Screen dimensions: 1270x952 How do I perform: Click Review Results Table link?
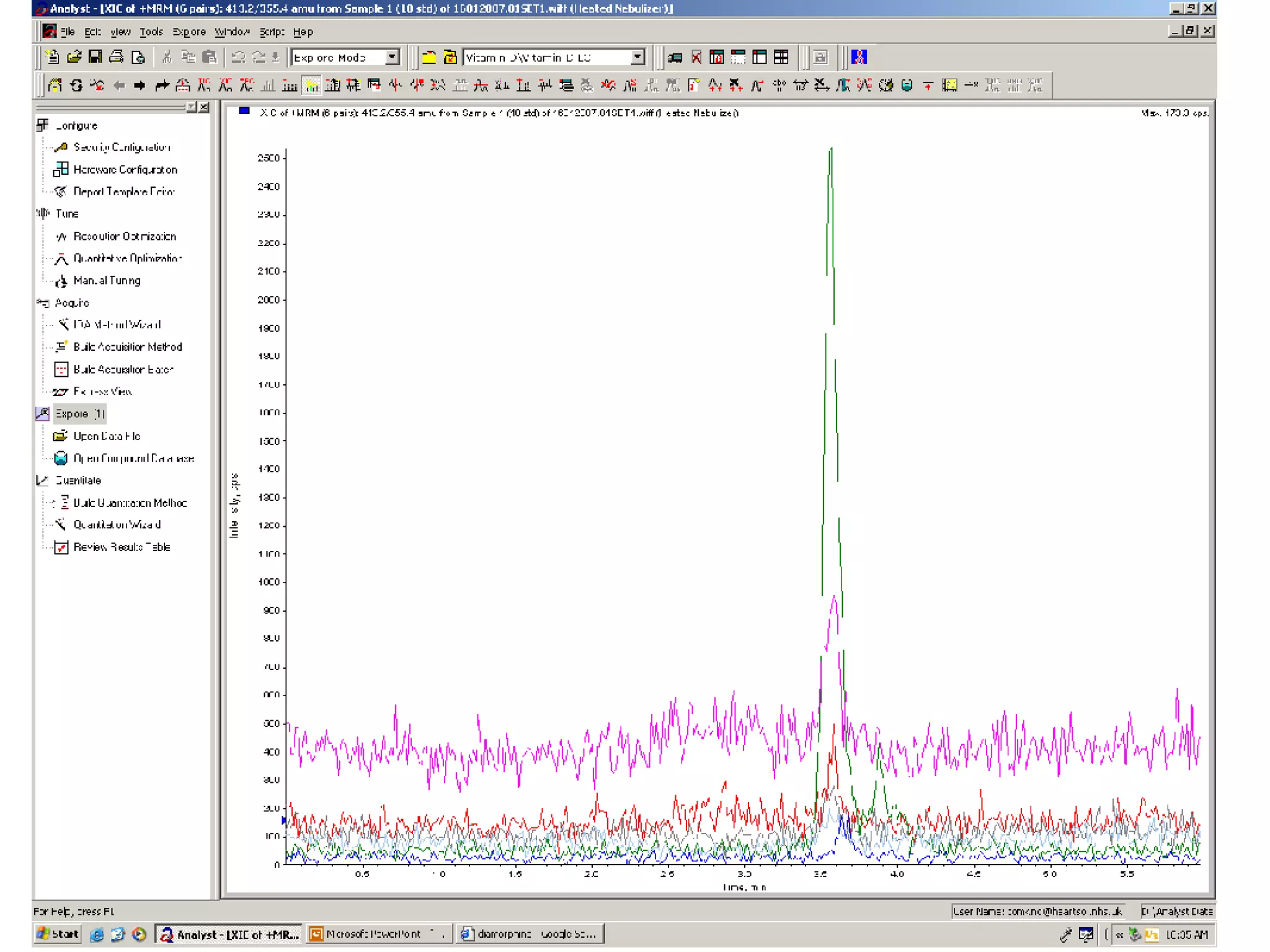(x=122, y=547)
